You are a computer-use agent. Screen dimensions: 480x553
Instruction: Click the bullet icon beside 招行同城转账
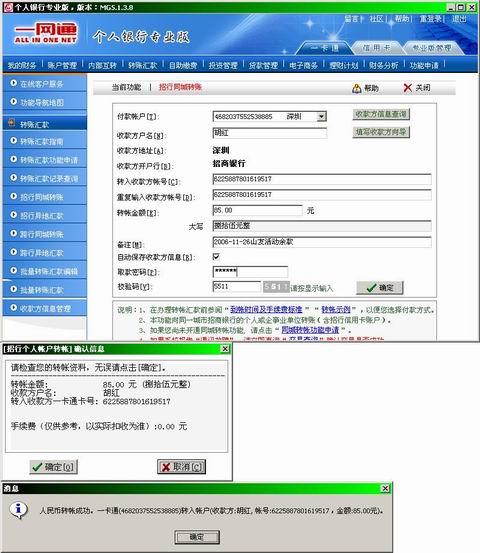pos(14,196)
